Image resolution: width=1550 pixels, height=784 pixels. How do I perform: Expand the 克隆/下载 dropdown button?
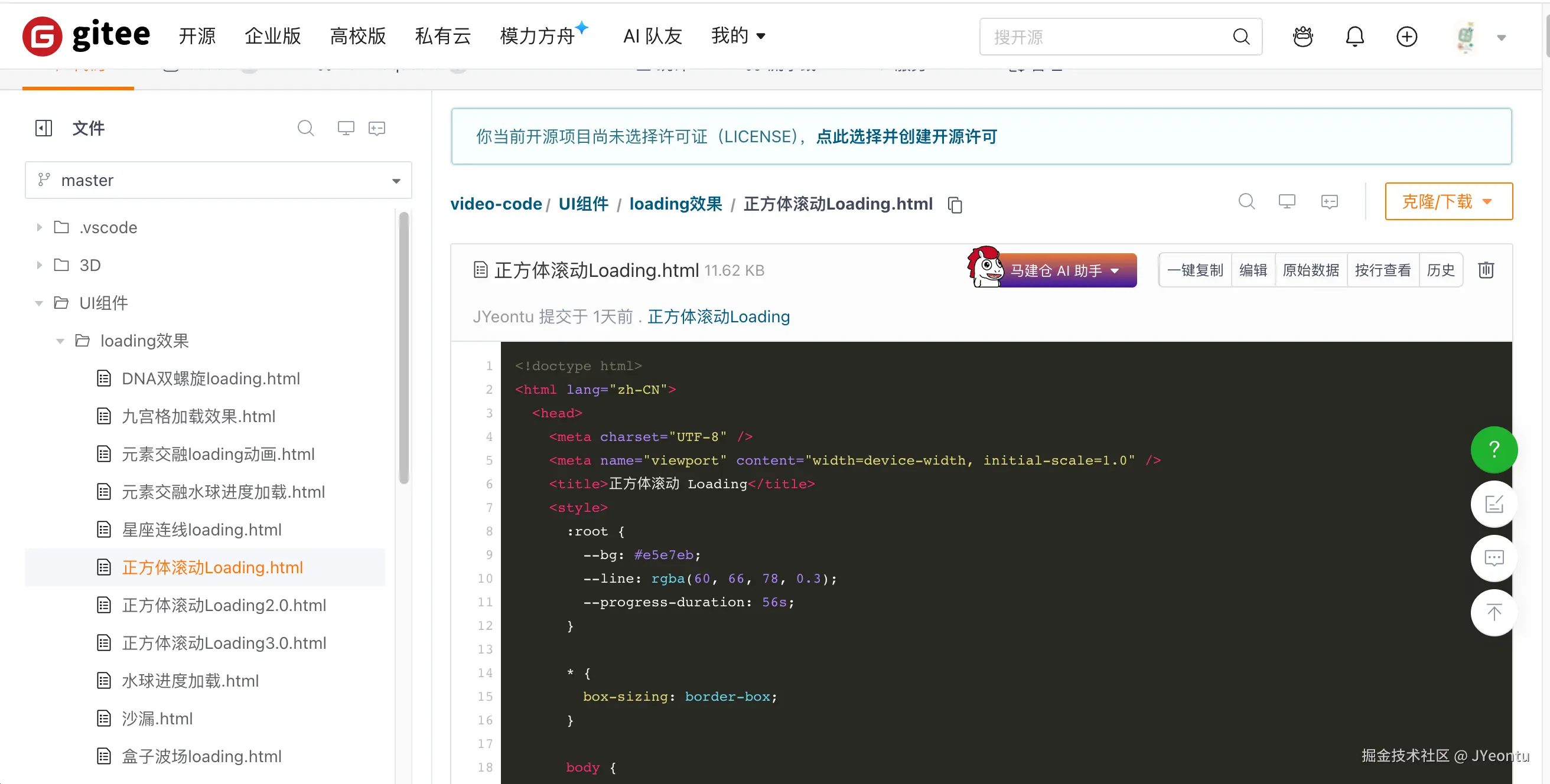(1448, 201)
